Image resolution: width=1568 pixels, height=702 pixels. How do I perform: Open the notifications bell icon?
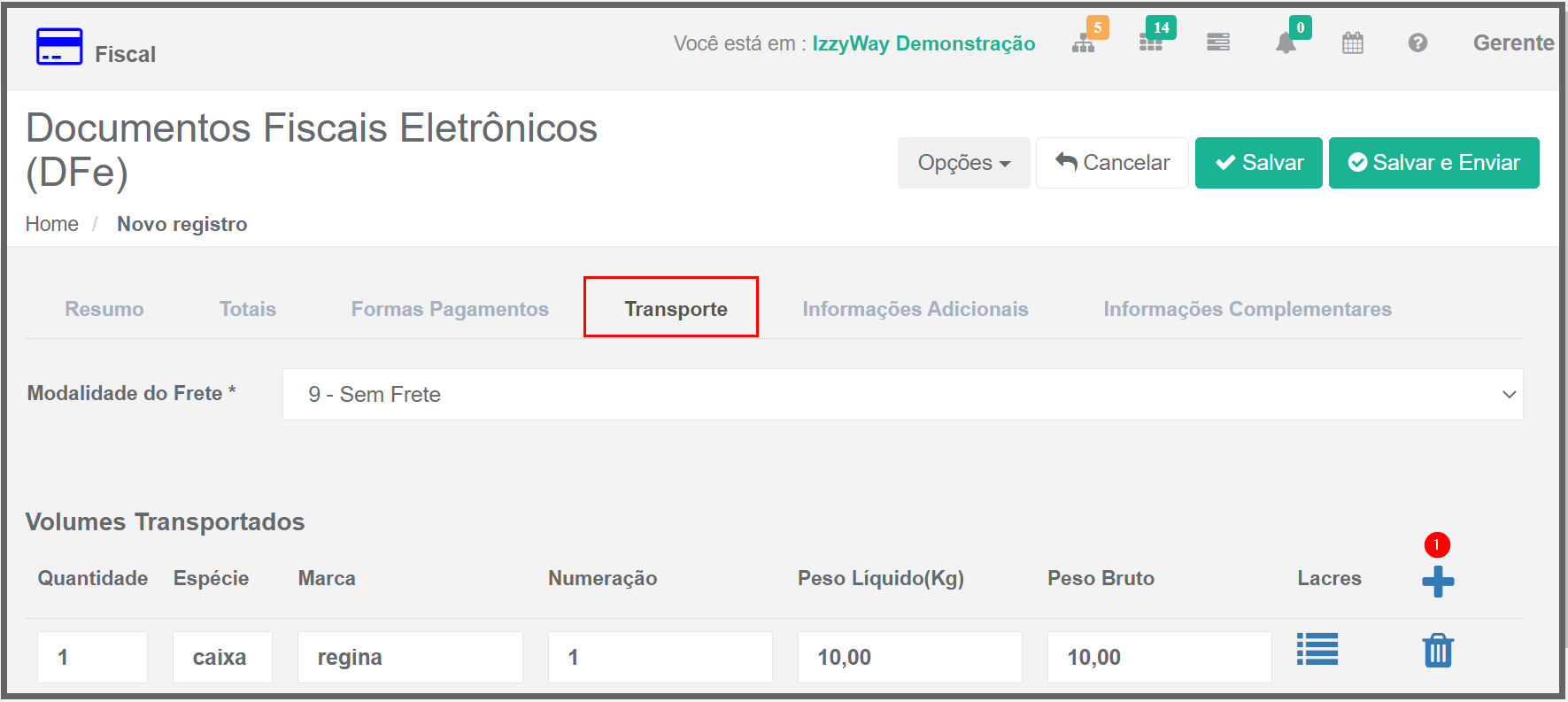[1286, 43]
